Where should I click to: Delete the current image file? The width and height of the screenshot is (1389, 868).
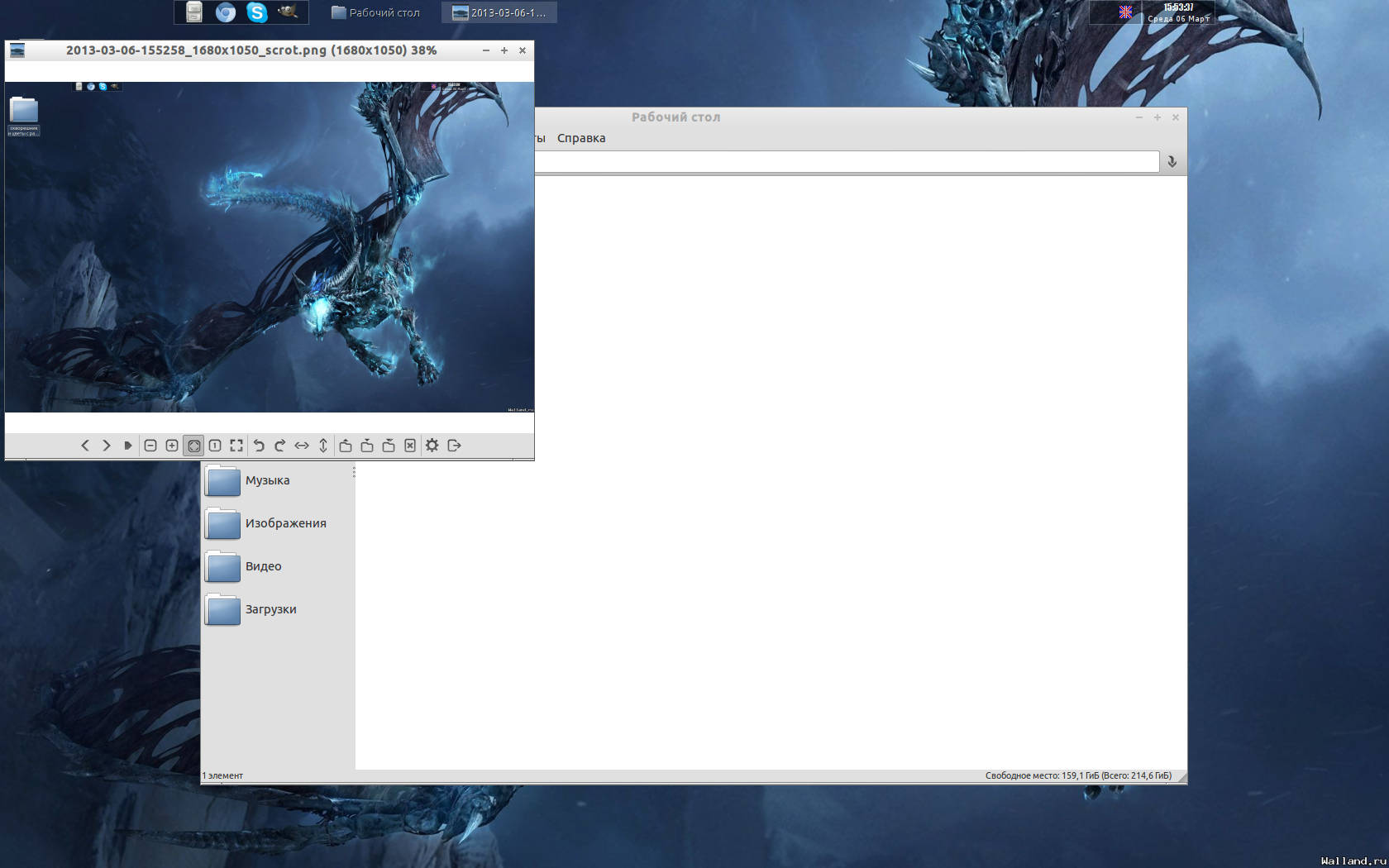(410, 446)
